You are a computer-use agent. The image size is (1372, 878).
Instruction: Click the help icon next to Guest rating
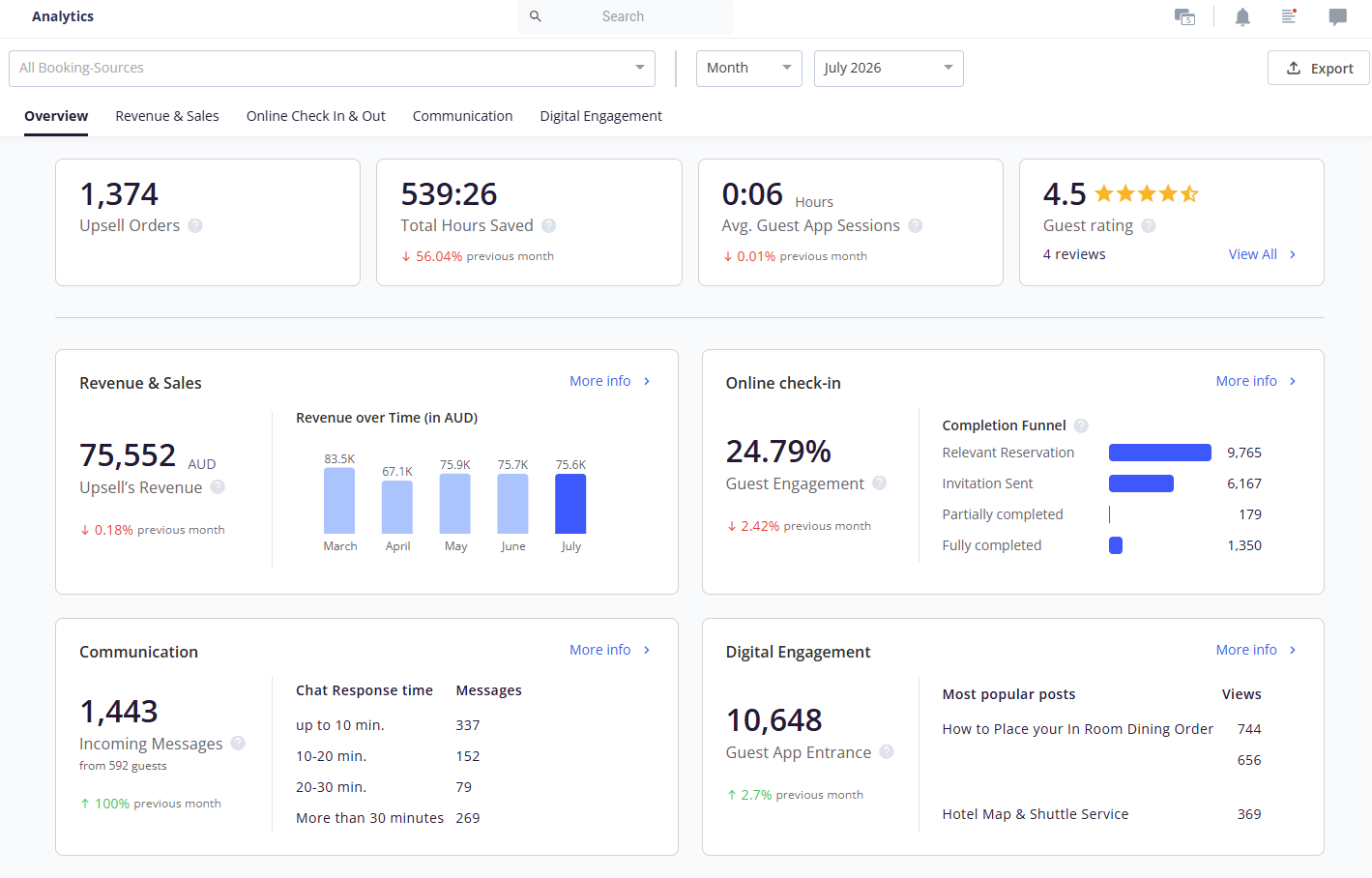pos(1149,225)
